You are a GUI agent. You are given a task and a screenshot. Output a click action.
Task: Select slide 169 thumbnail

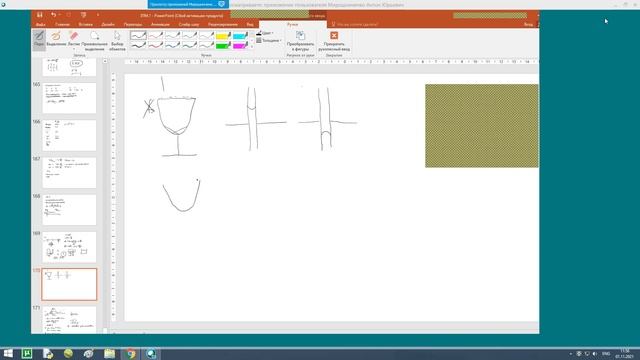69,247
